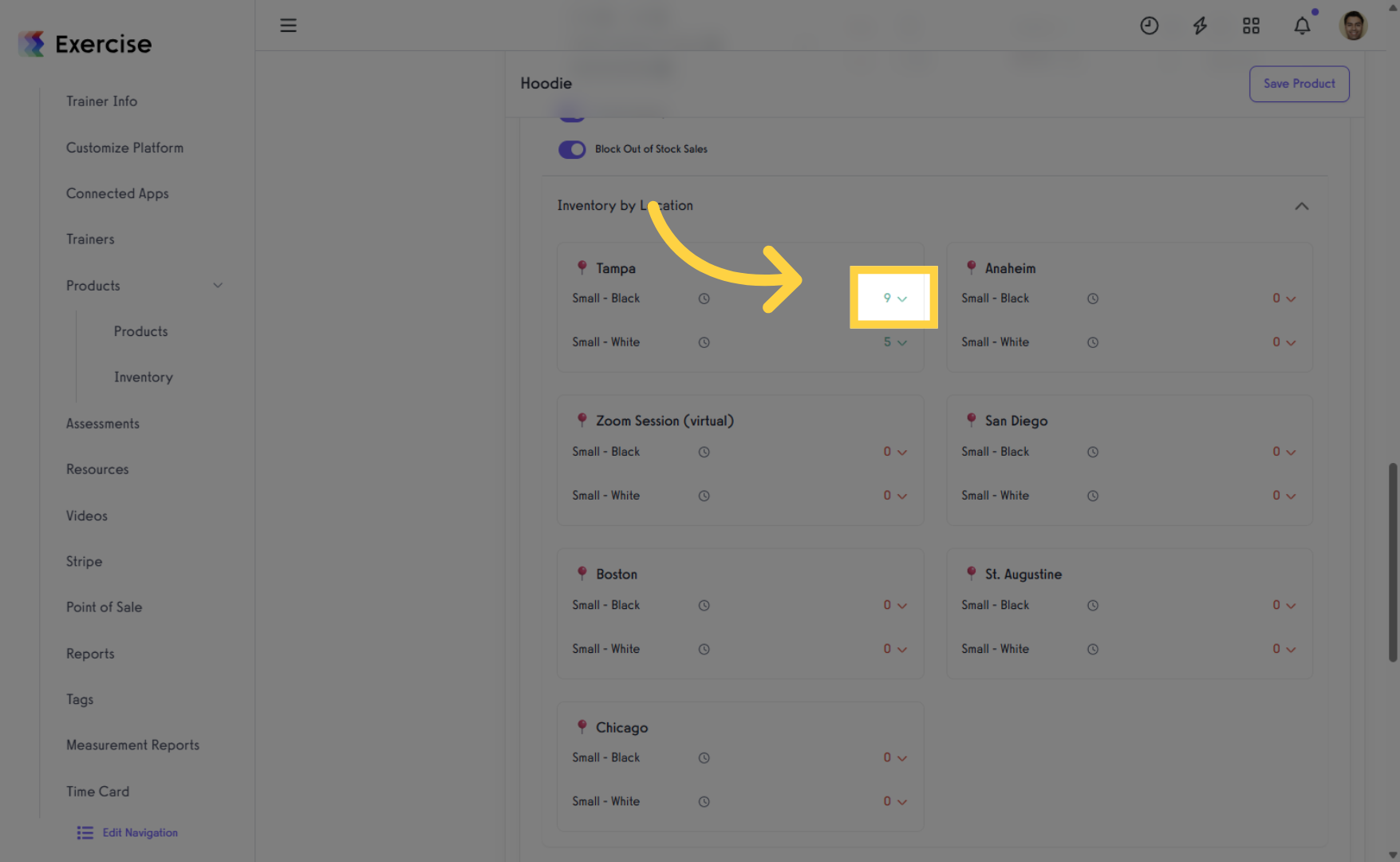The width and height of the screenshot is (1400, 862).
Task: View history clock for Tampa Small - White
Action: click(x=704, y=342)
